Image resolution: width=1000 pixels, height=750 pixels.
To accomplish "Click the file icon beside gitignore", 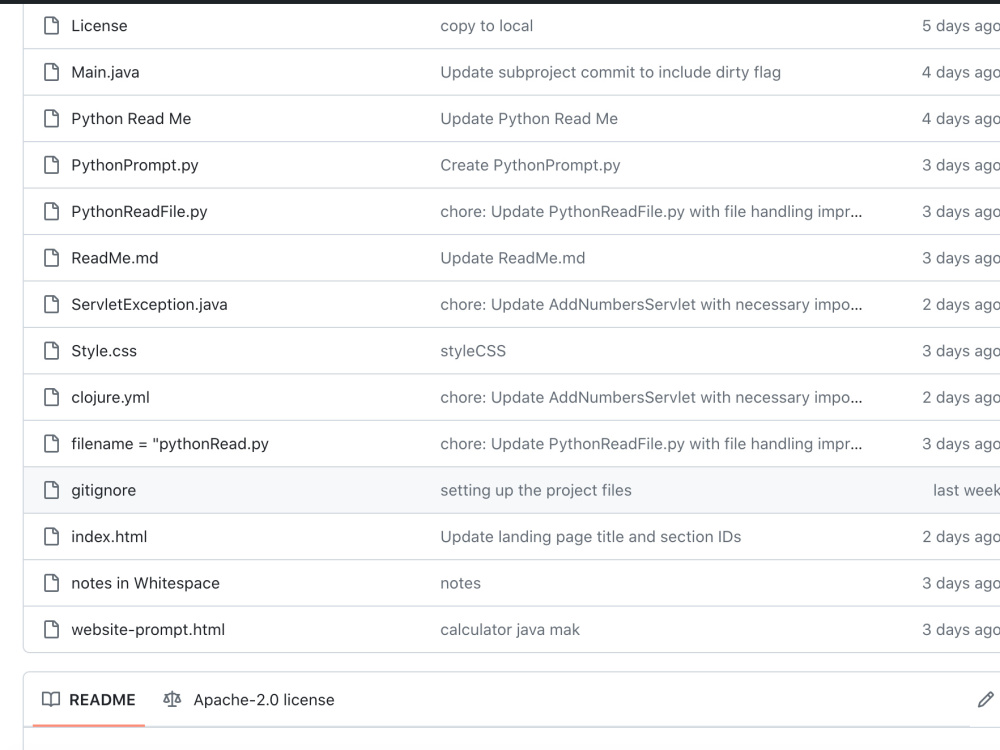I will coord(52,490).
